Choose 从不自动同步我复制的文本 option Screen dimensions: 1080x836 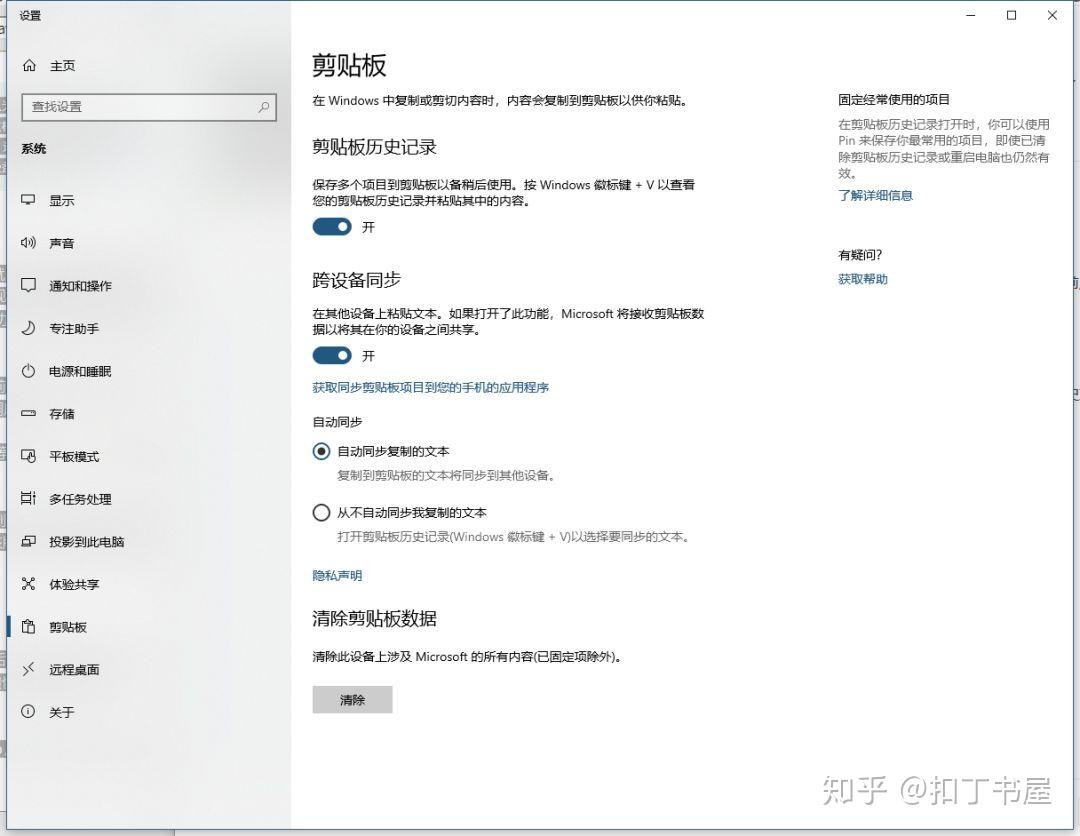pyautogui.click(x=321, y=512)
